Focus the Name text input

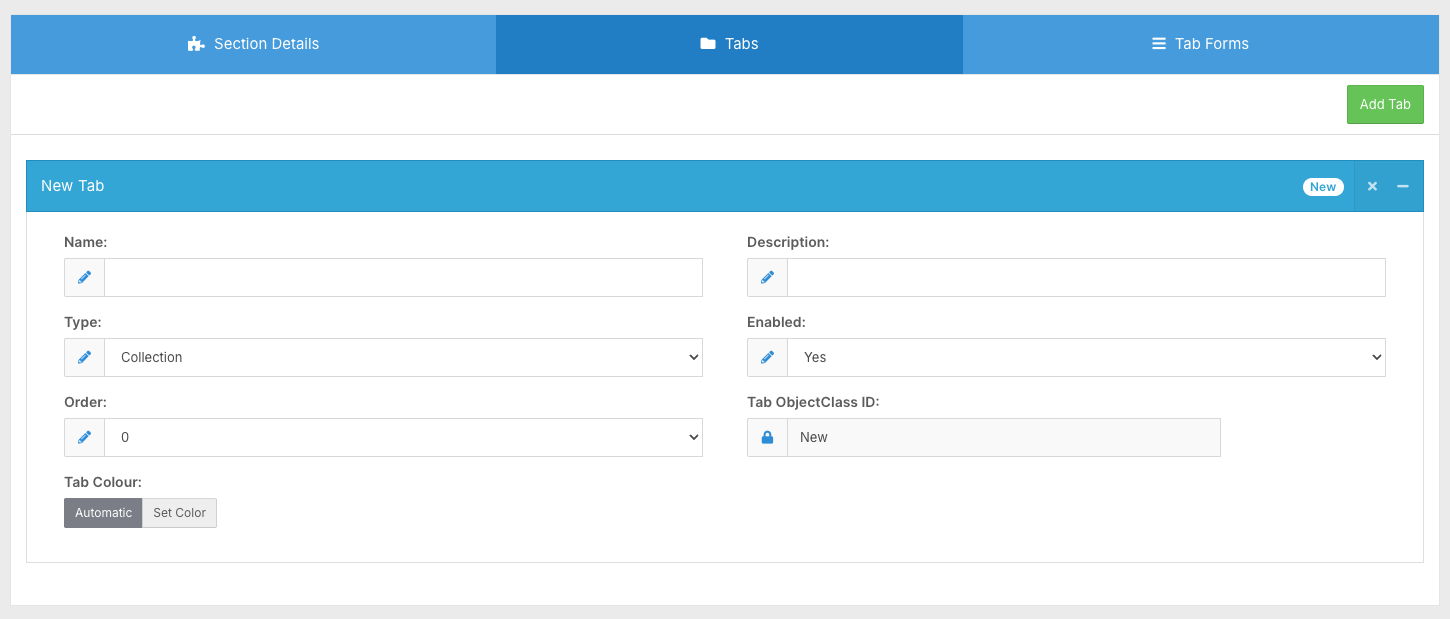[403, 277]
